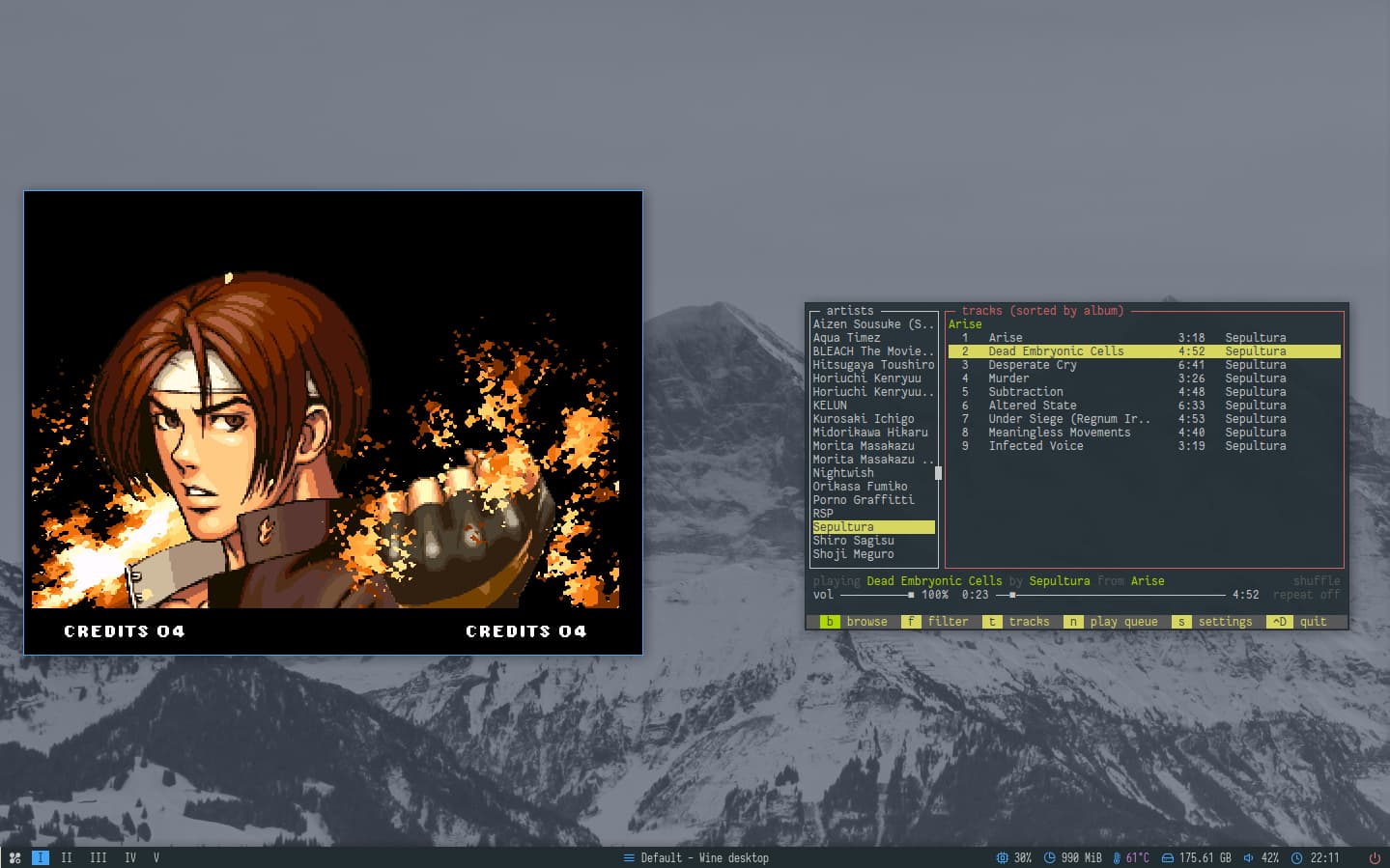Click the 0:23 elapsed time readout
This screenshot has width=1390, height=868.
pos(975,595)
